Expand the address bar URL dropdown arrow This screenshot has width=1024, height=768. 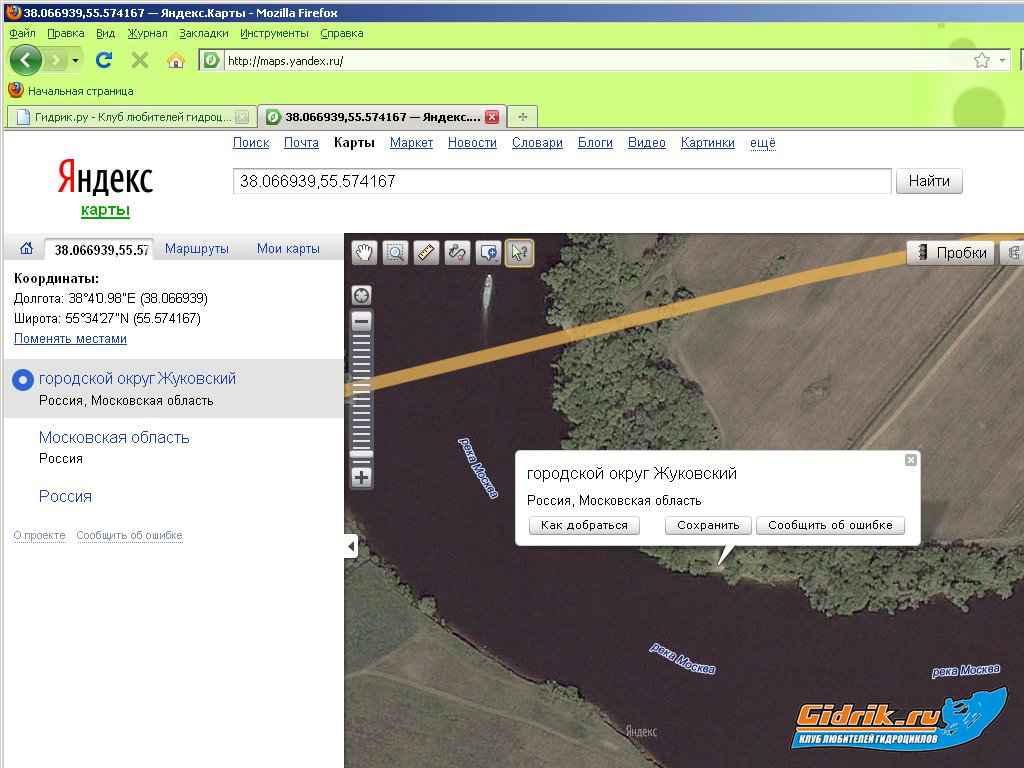click(1004, 61)
